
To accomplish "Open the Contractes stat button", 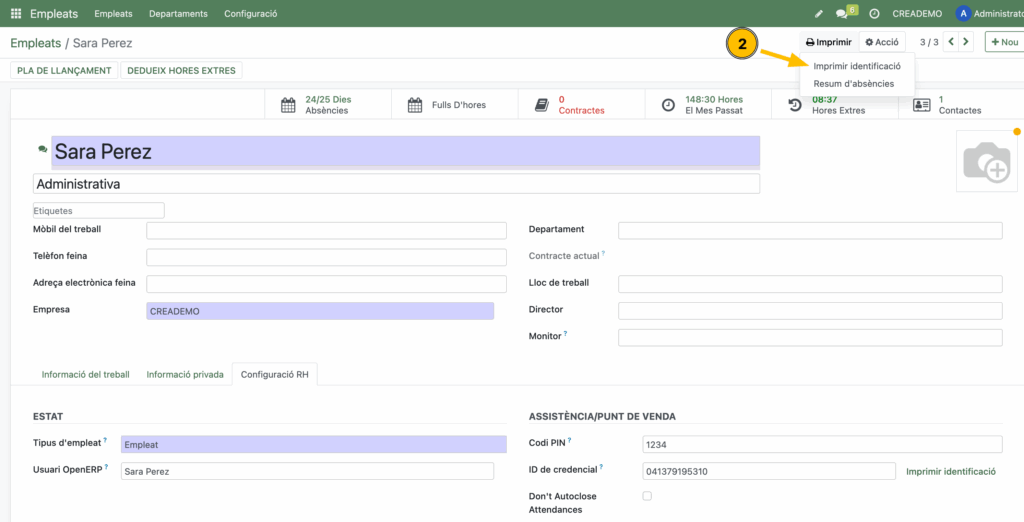I will point(580,105).
